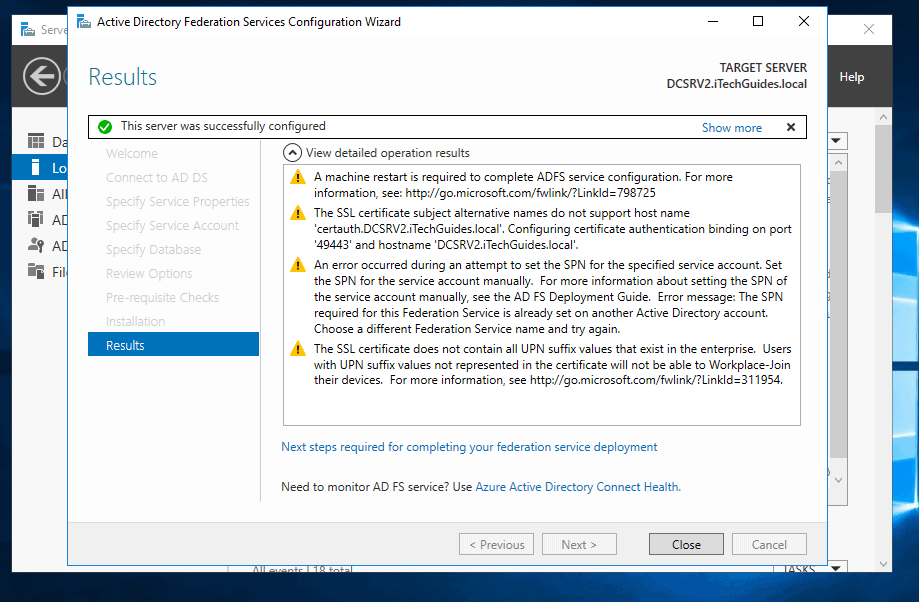
Task: Click the AD DS icon in Server Manager sidebar
Action: pyautogui.click(x=36, y=219)
